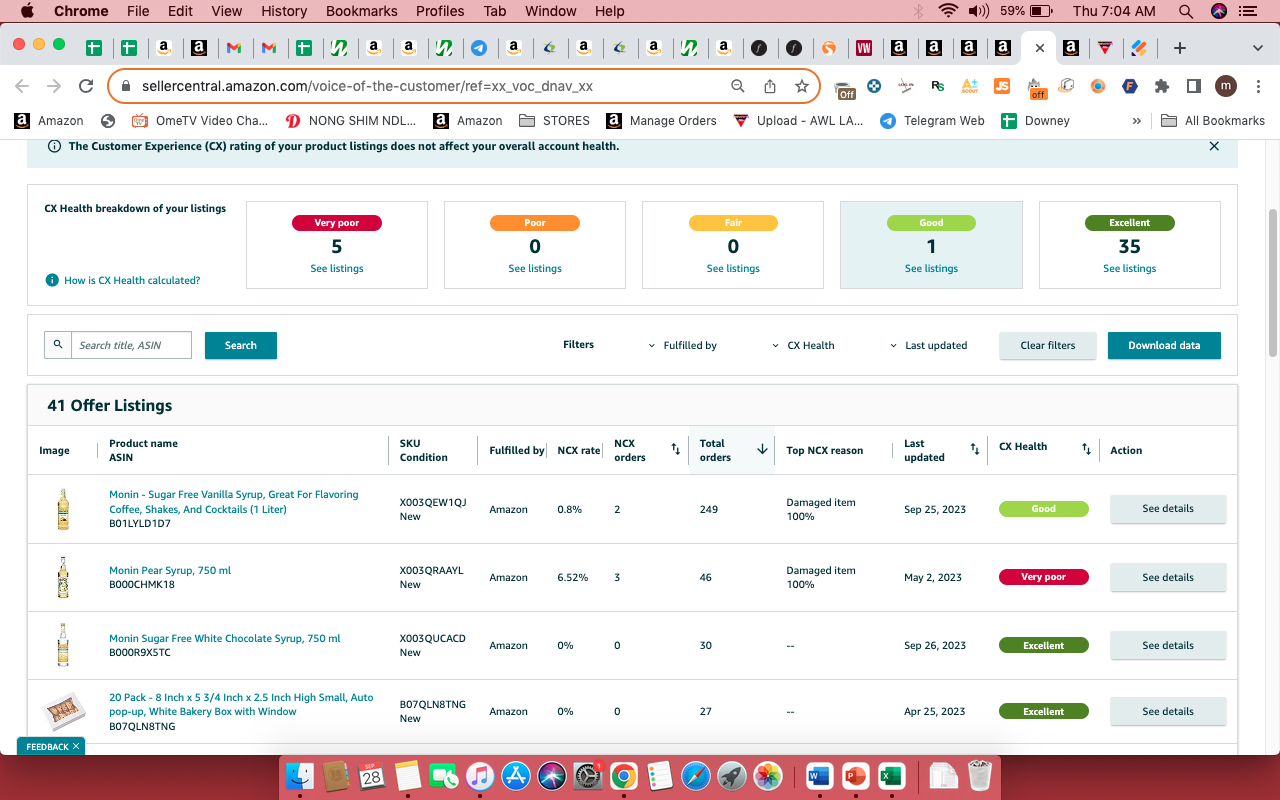Open the JS extension icon in toolbar
The width and height of the screenshot is (1280, 800).
click(x=1002, y=86)
